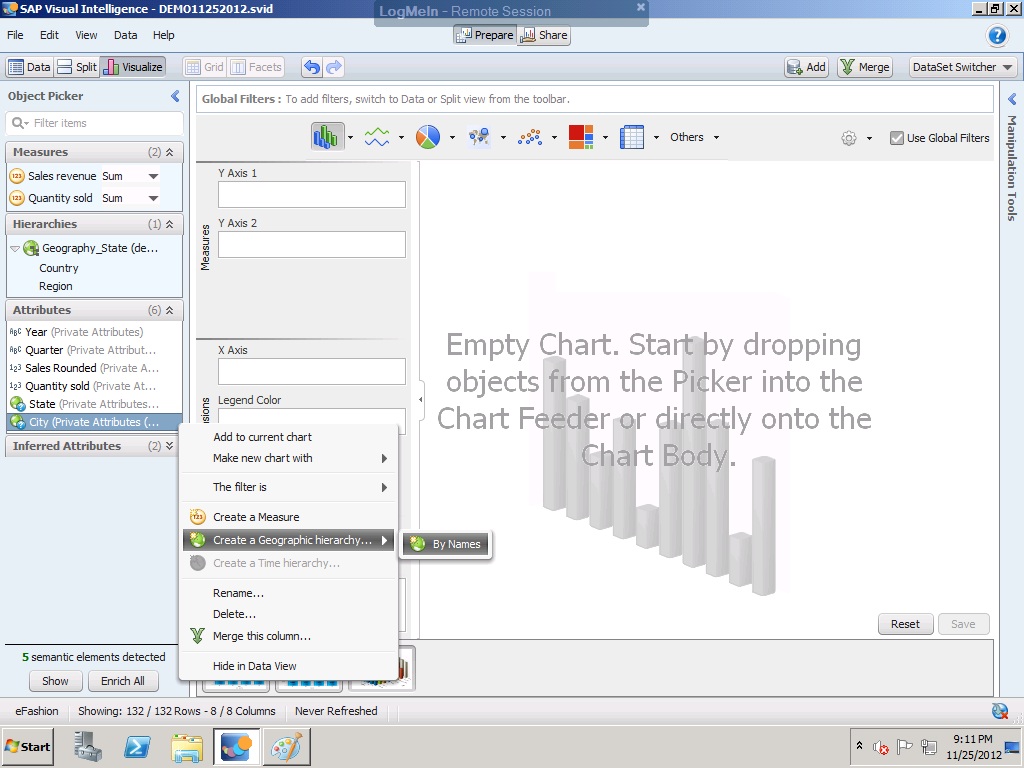The height and width of the screenshot is (768, 1024).
Task: Open The filter is submenu
Action: [x=288, y=487]
